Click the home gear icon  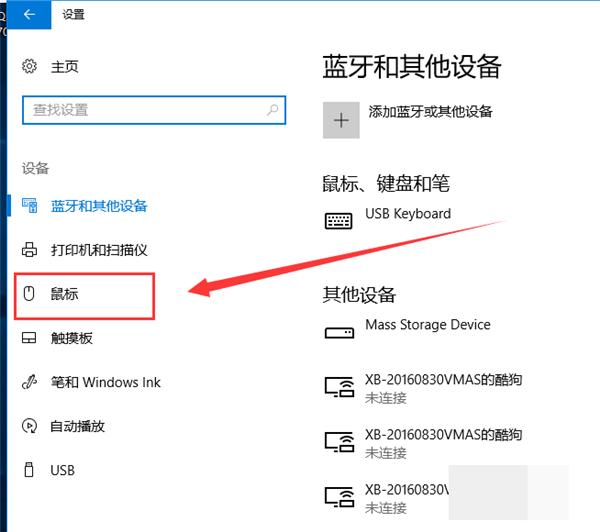coord(29,66)
